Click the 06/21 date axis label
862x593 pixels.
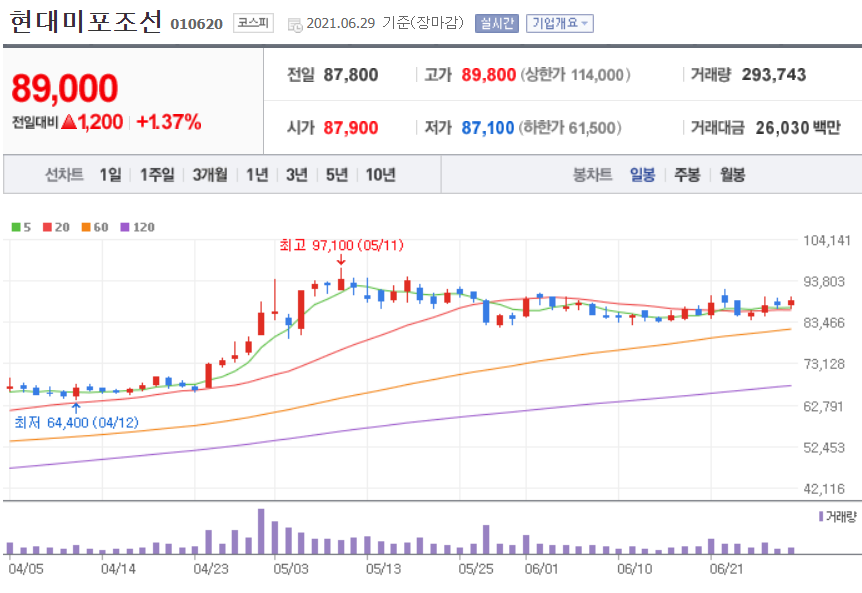click(726, 569)
